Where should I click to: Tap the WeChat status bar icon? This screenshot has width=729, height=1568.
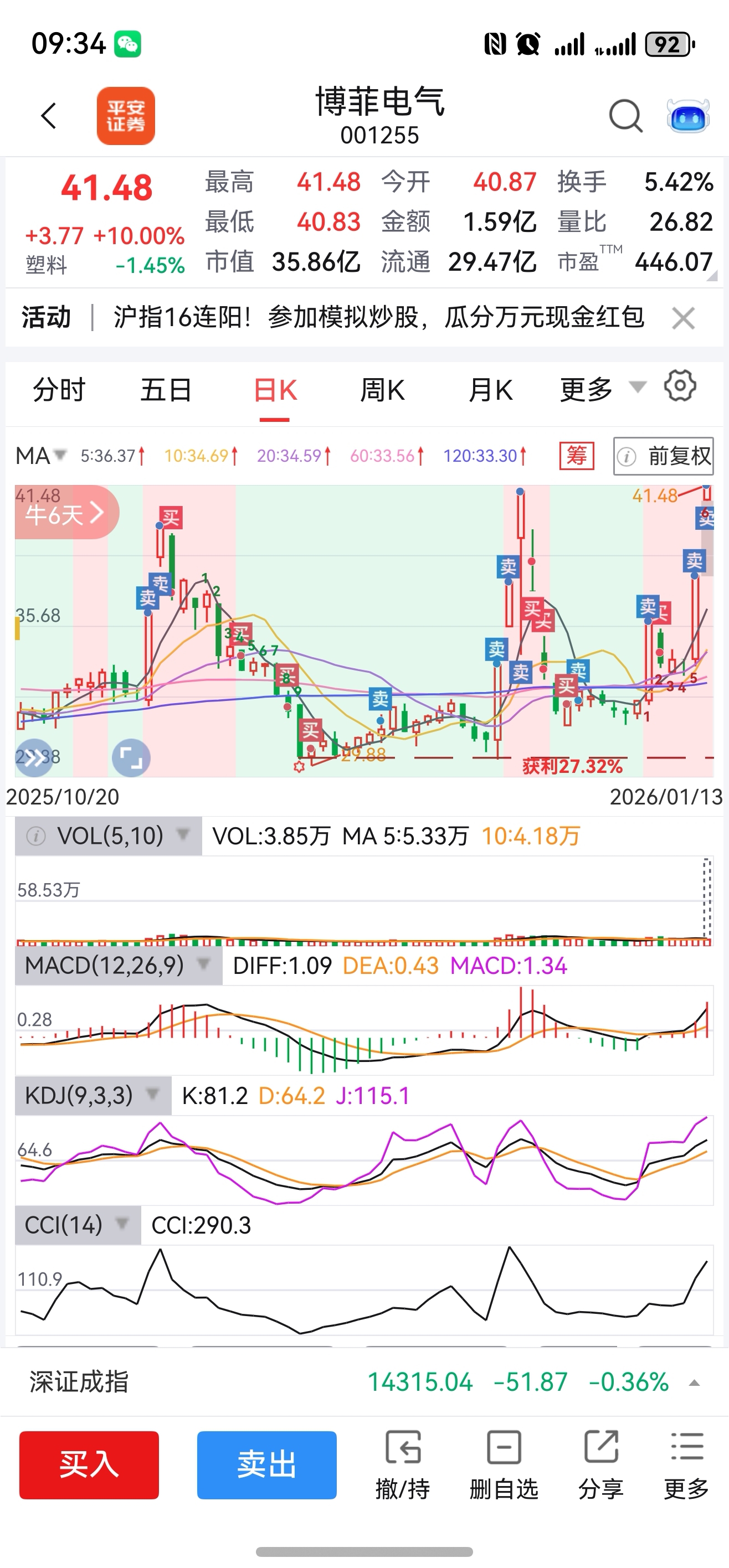click(x=128, y=44)
